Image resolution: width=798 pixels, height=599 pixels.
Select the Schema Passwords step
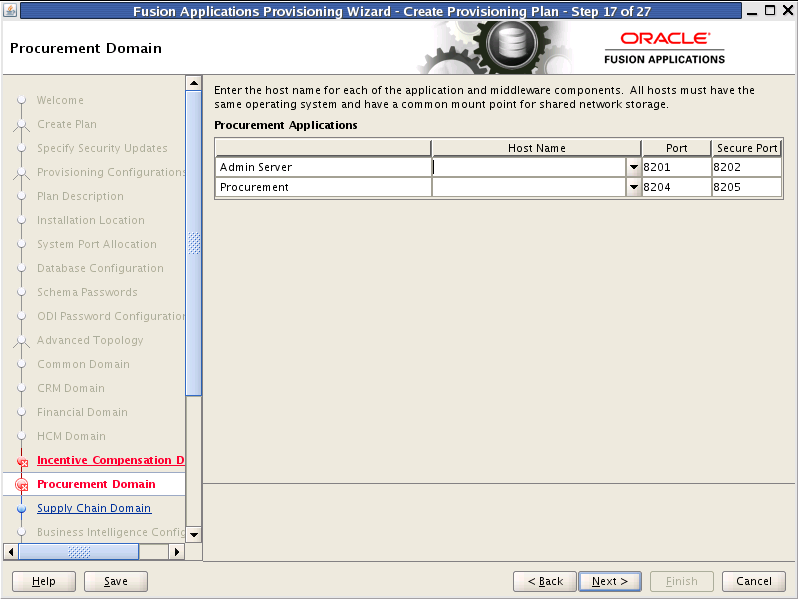coord(87,292)
